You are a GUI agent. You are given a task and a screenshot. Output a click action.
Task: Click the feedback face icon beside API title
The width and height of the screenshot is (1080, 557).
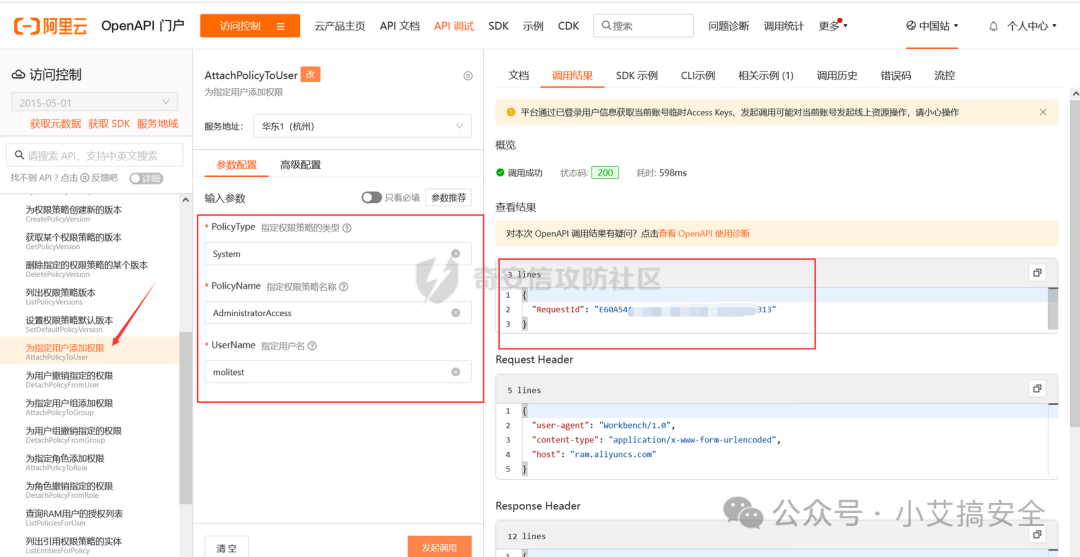pyautogui.click(x=468, y=76)
